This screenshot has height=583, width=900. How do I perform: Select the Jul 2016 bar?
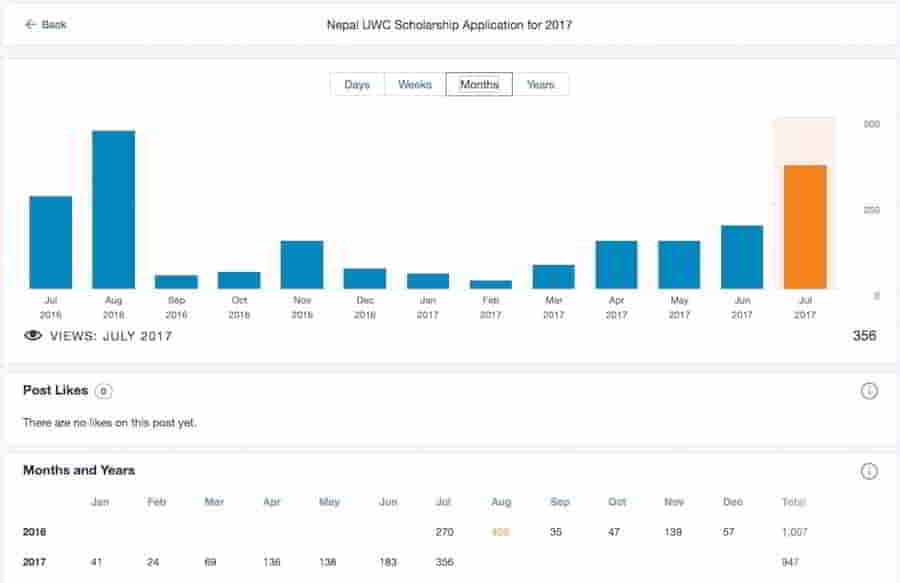point(51,242)
